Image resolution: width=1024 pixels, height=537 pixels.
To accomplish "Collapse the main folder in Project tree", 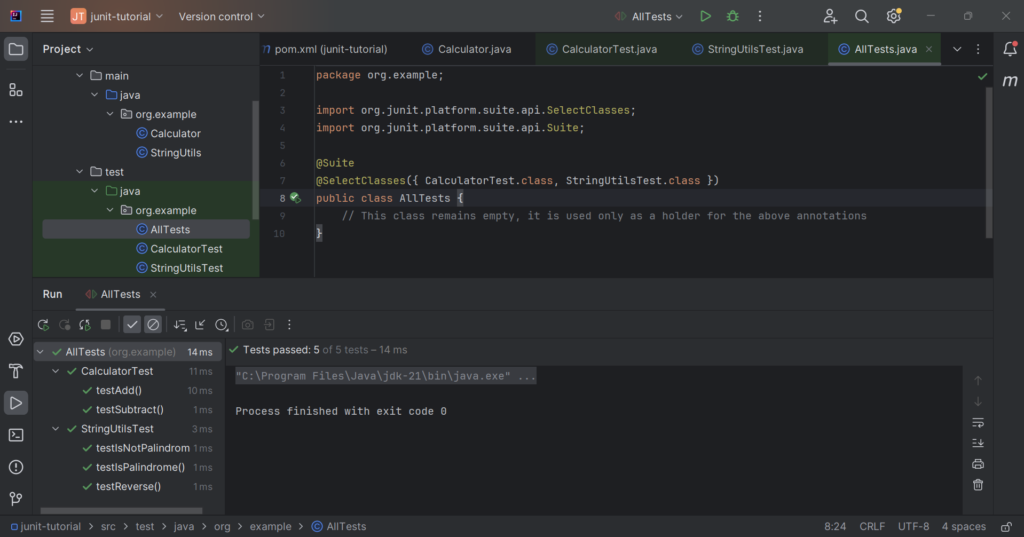I will coord(80,76).
